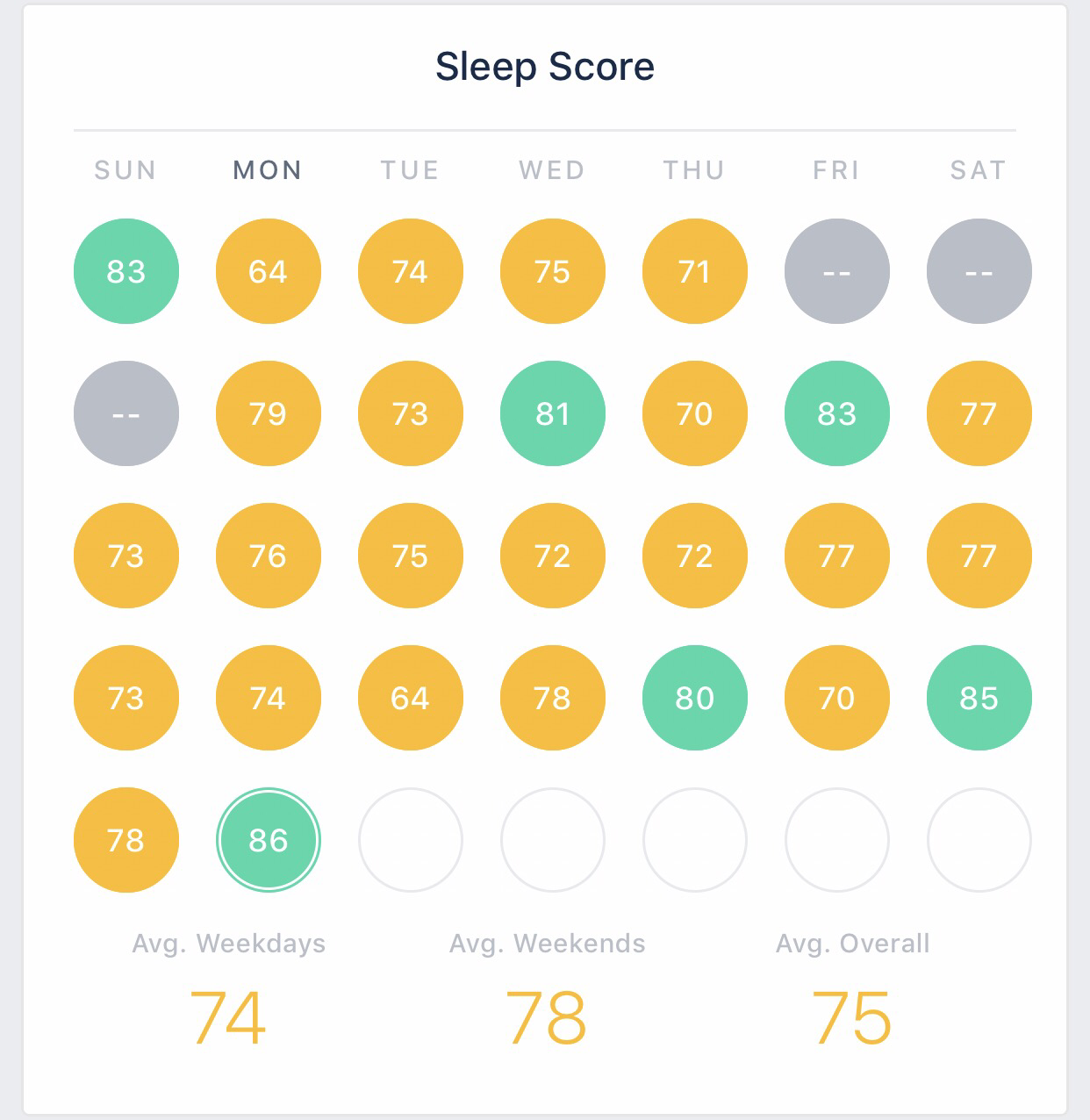Tap the Avg. Weekends value 78
Screen dimensions: 1090x1120
pyautogui.click(x=546, y=1018)
